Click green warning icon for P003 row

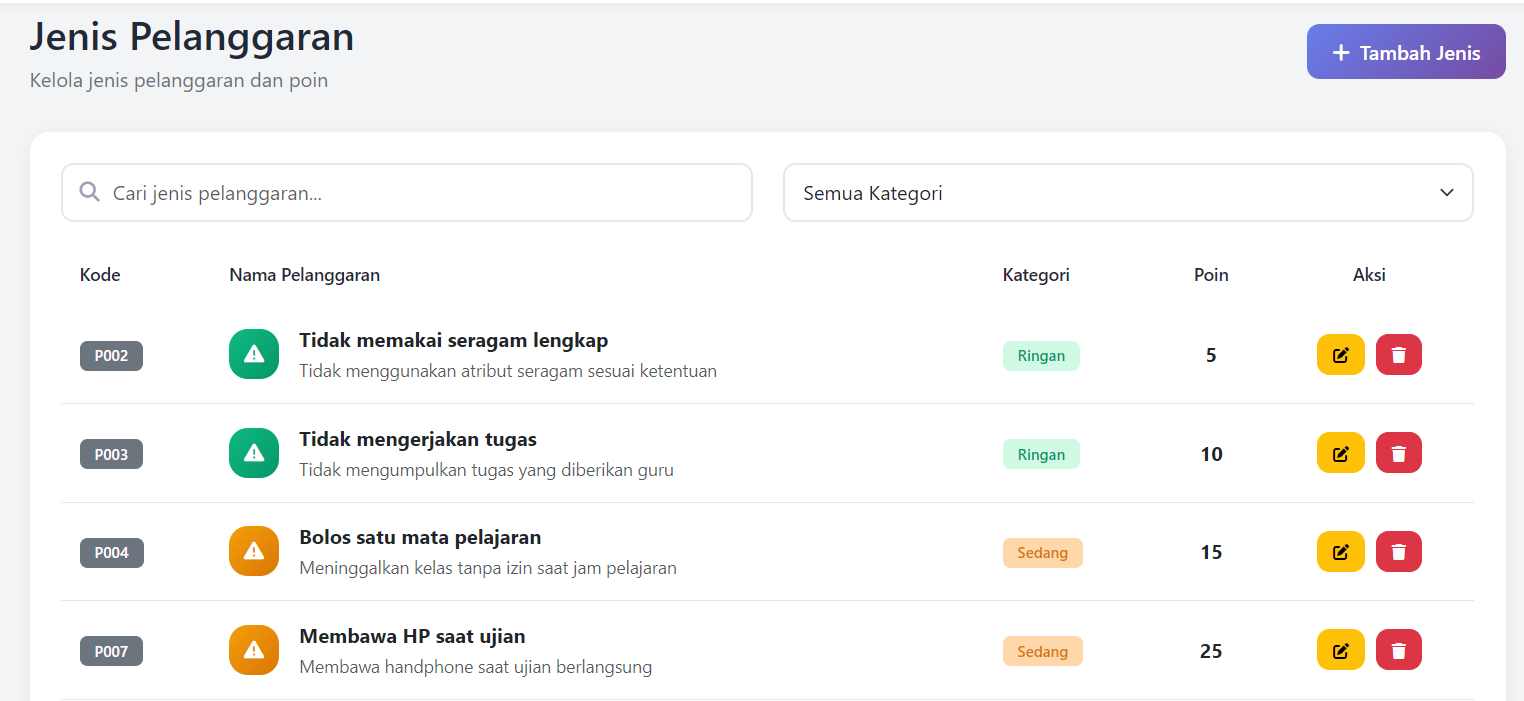click(x=254, y=453)
